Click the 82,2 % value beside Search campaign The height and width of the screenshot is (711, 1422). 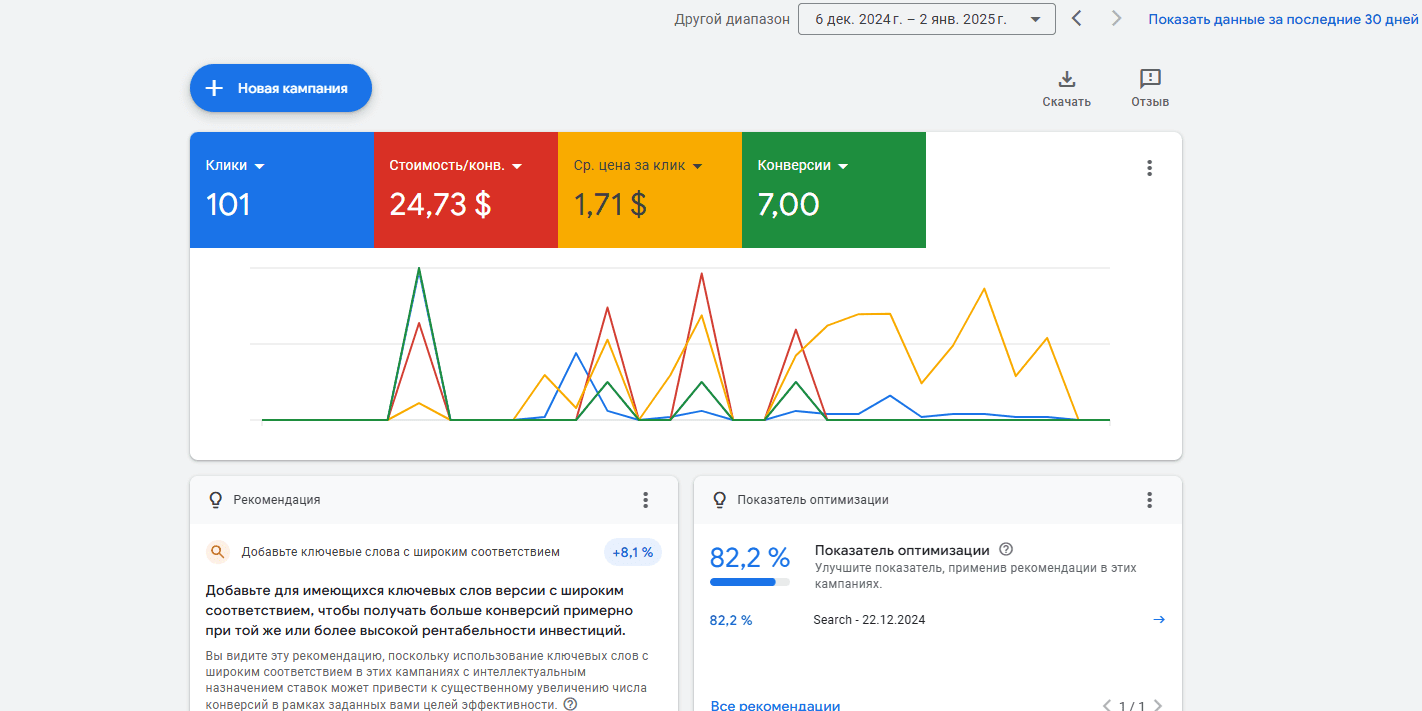coord(731,620)
